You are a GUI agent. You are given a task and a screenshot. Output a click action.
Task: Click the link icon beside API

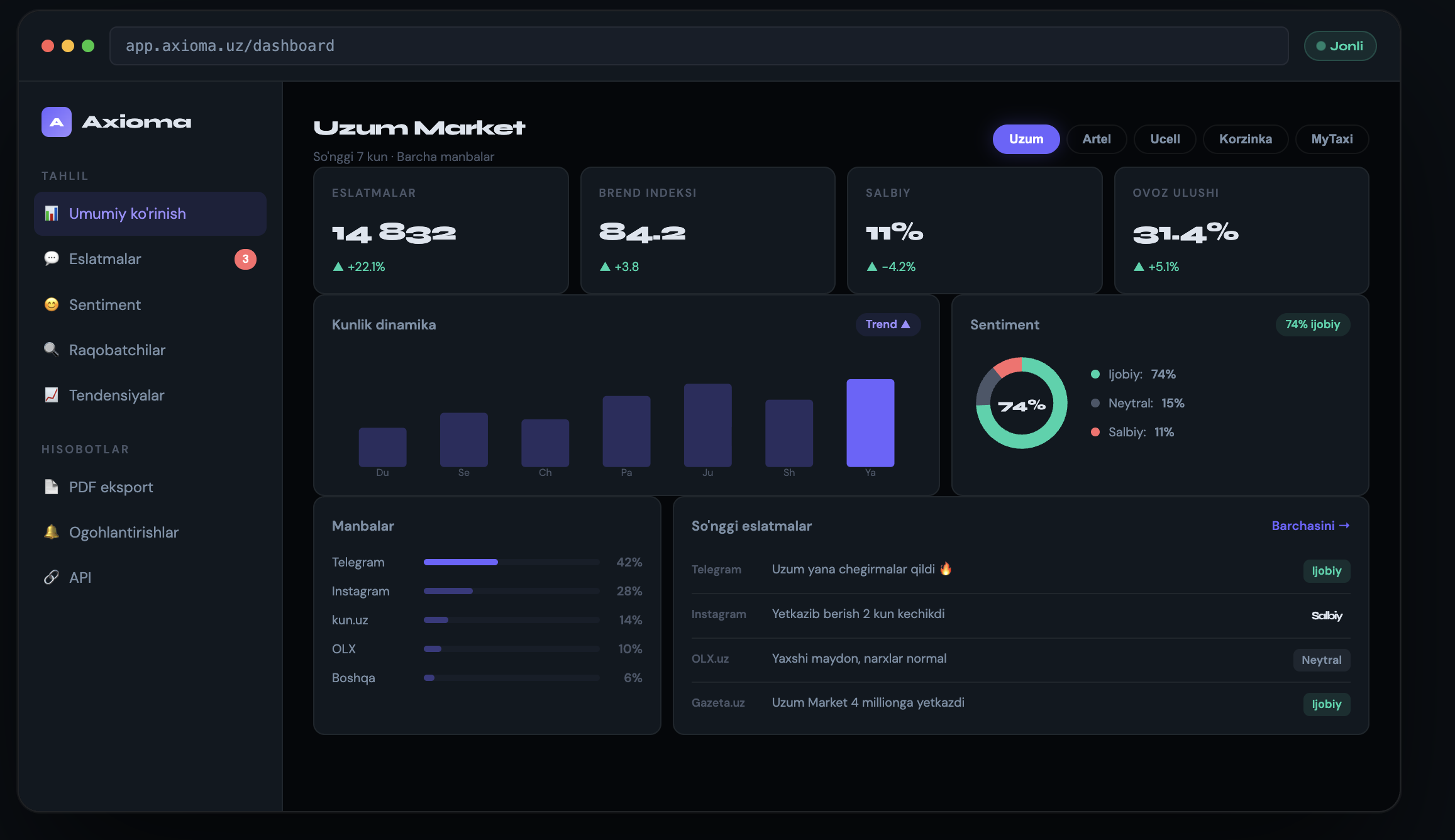coord(52,578)
